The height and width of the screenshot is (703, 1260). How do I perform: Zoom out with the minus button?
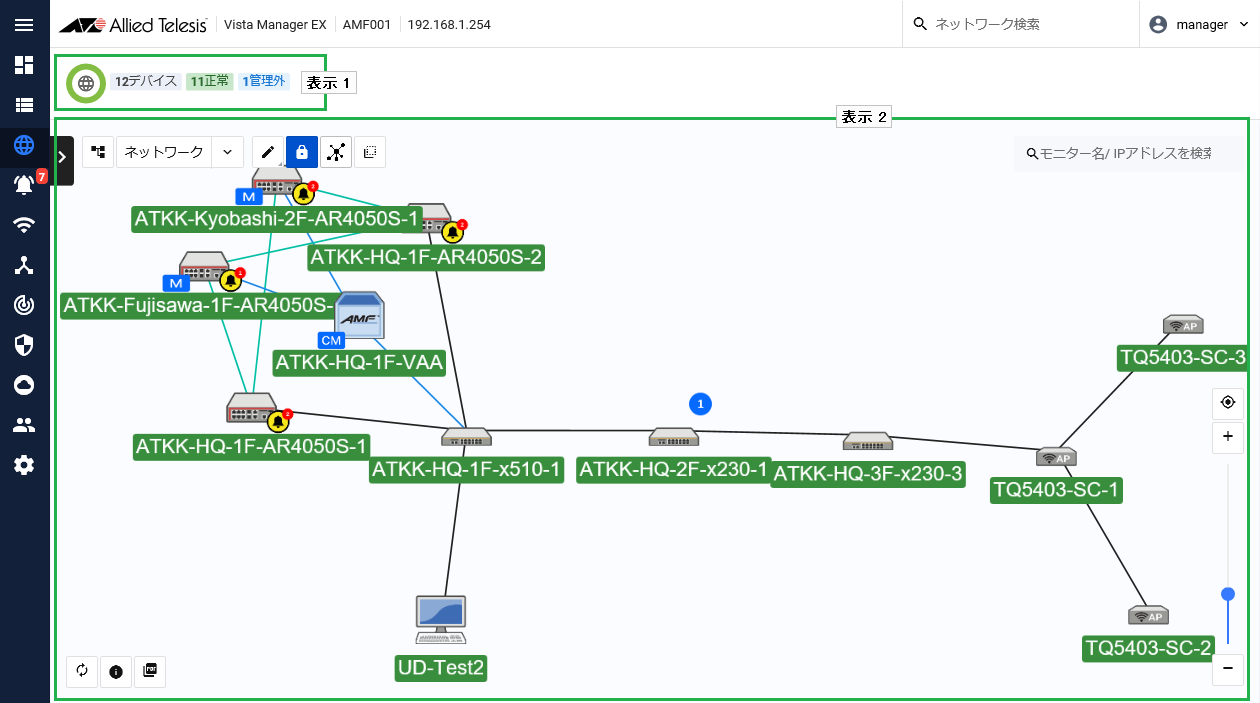click(x=1228, y=668)
